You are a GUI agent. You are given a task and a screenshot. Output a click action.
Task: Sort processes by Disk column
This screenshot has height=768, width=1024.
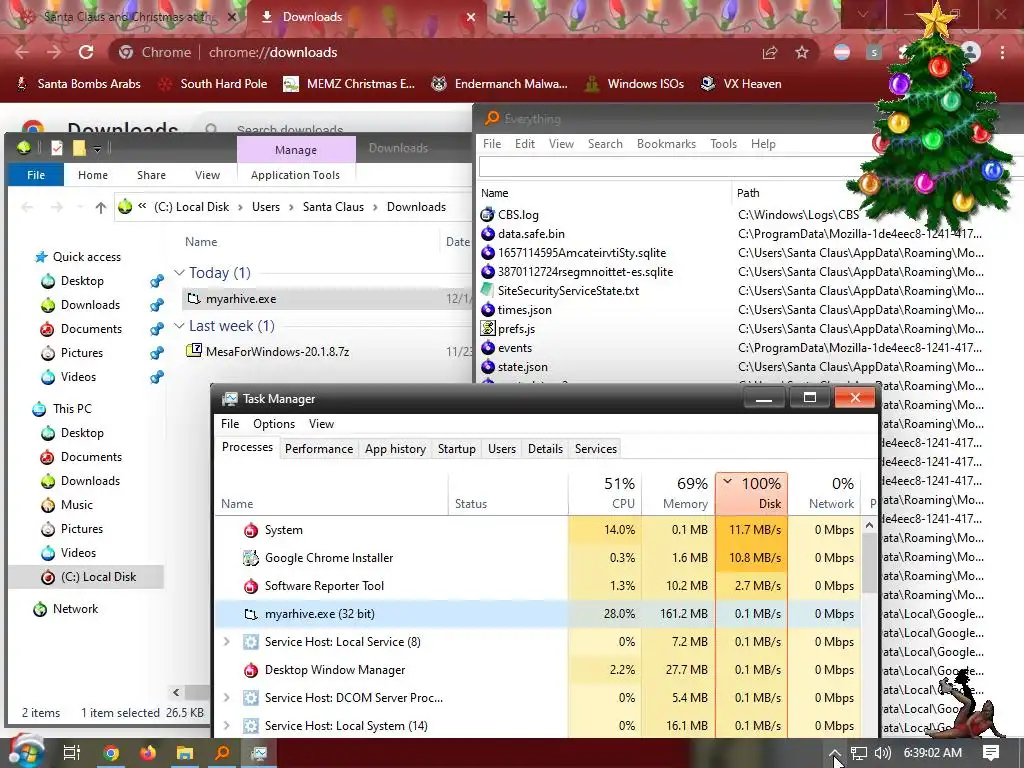coord(752,494)
